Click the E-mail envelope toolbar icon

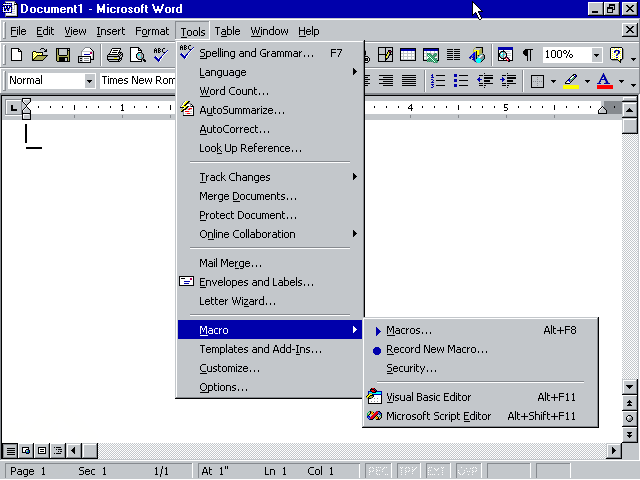coord(86,55)
